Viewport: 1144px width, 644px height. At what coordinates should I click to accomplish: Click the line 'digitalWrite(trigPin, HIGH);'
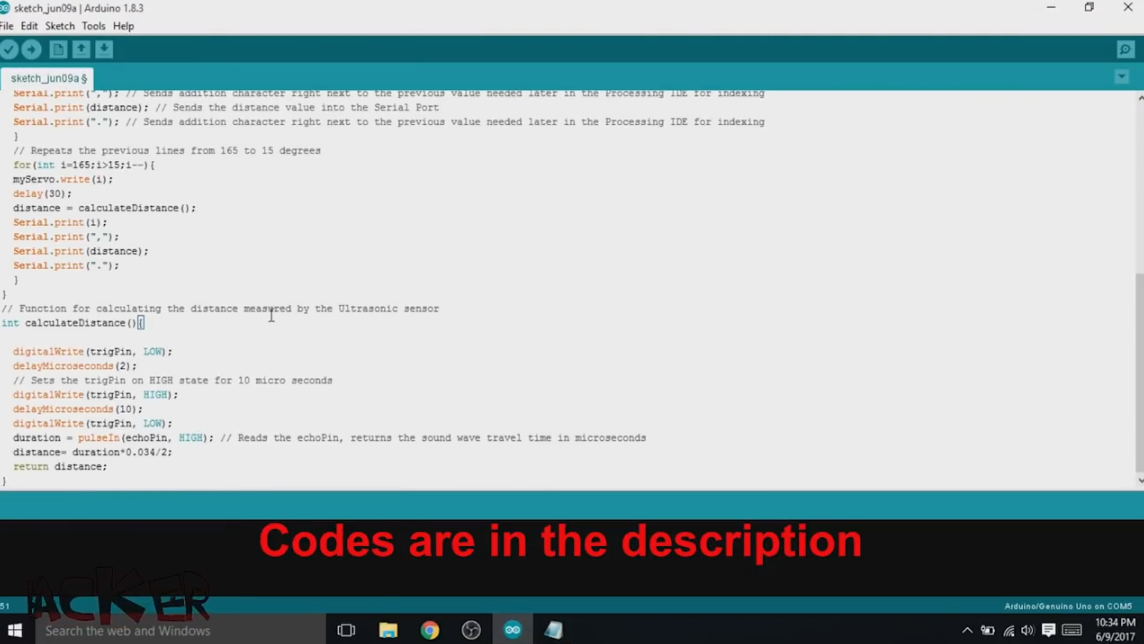point(95,395)
